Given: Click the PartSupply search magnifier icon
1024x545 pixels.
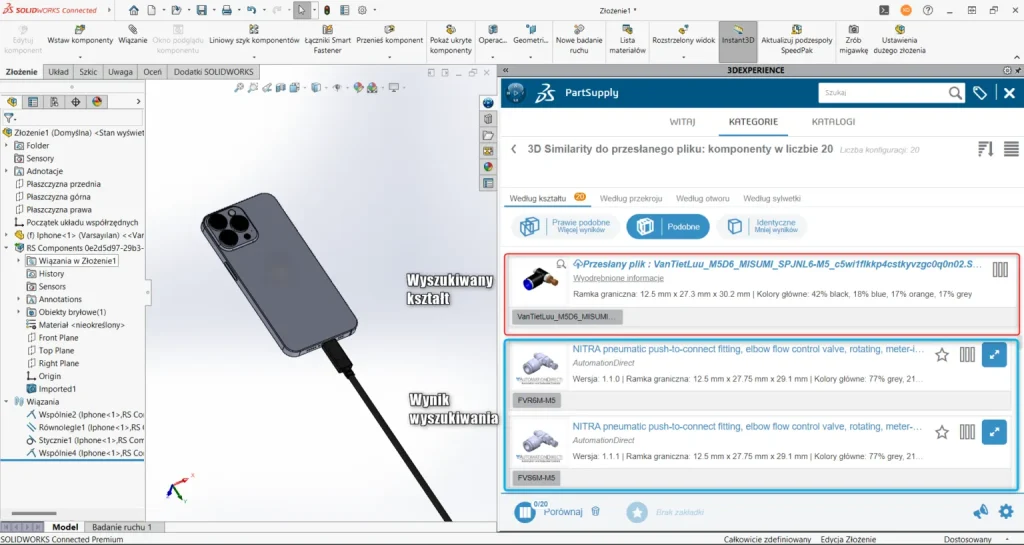Looking at the screenshot, I should pyautogui.click(x=955, y=93).
